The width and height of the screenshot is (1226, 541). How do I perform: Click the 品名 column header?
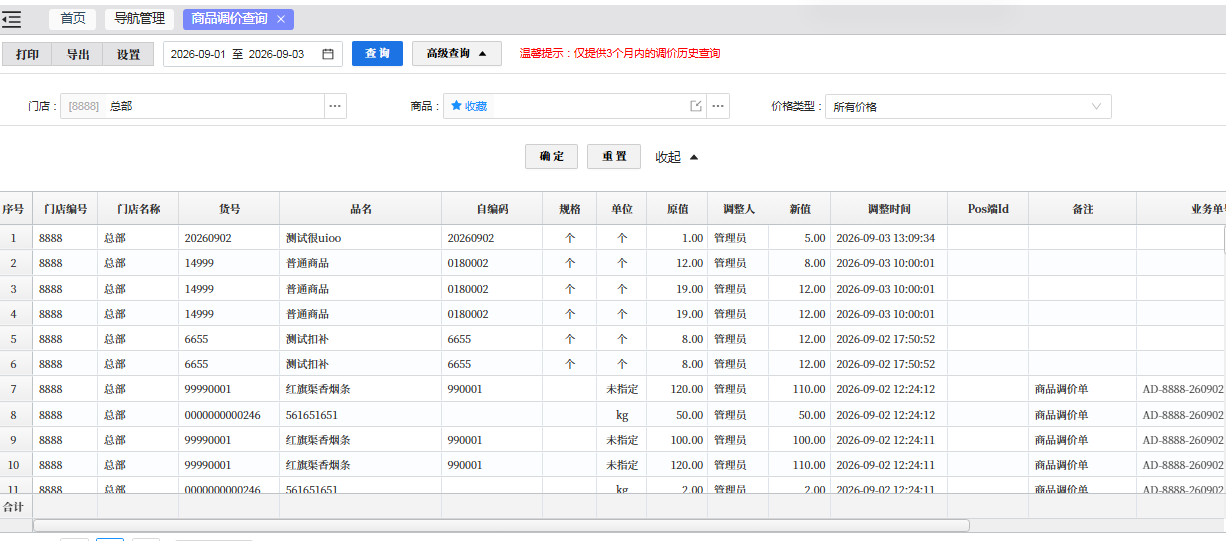(x=361, y=209)
